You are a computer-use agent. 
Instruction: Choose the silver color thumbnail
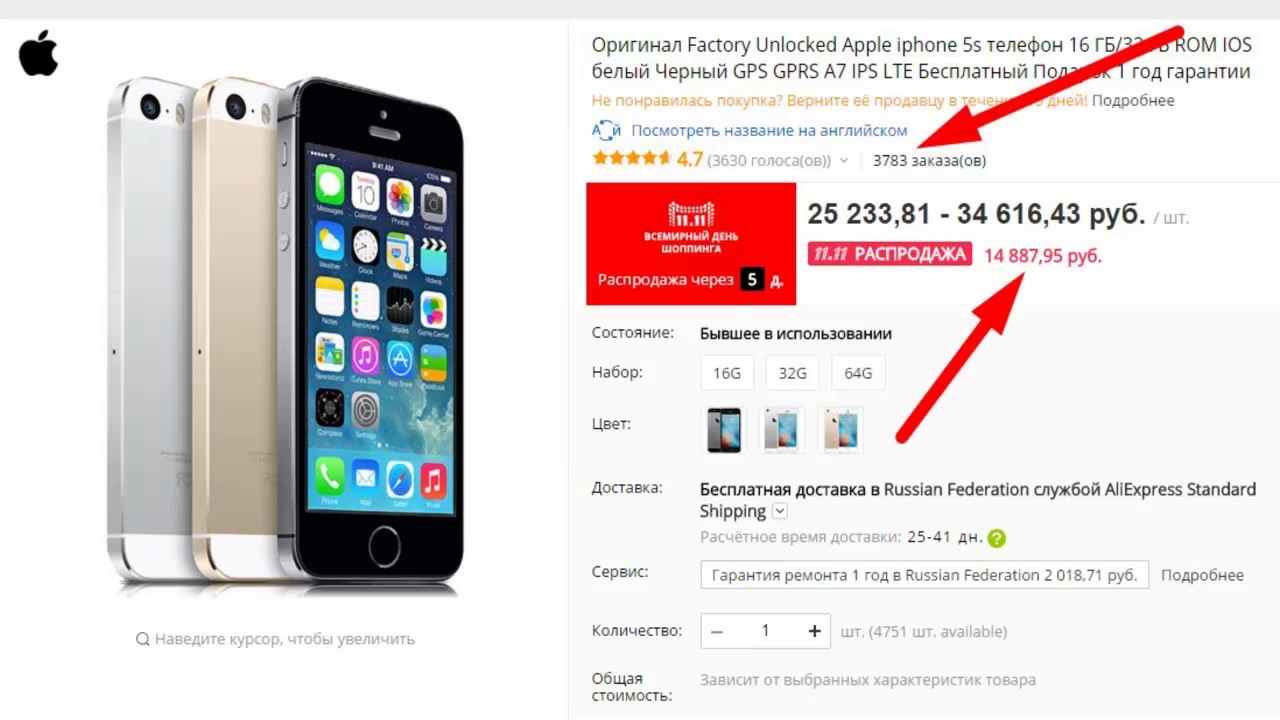point(782,430)
